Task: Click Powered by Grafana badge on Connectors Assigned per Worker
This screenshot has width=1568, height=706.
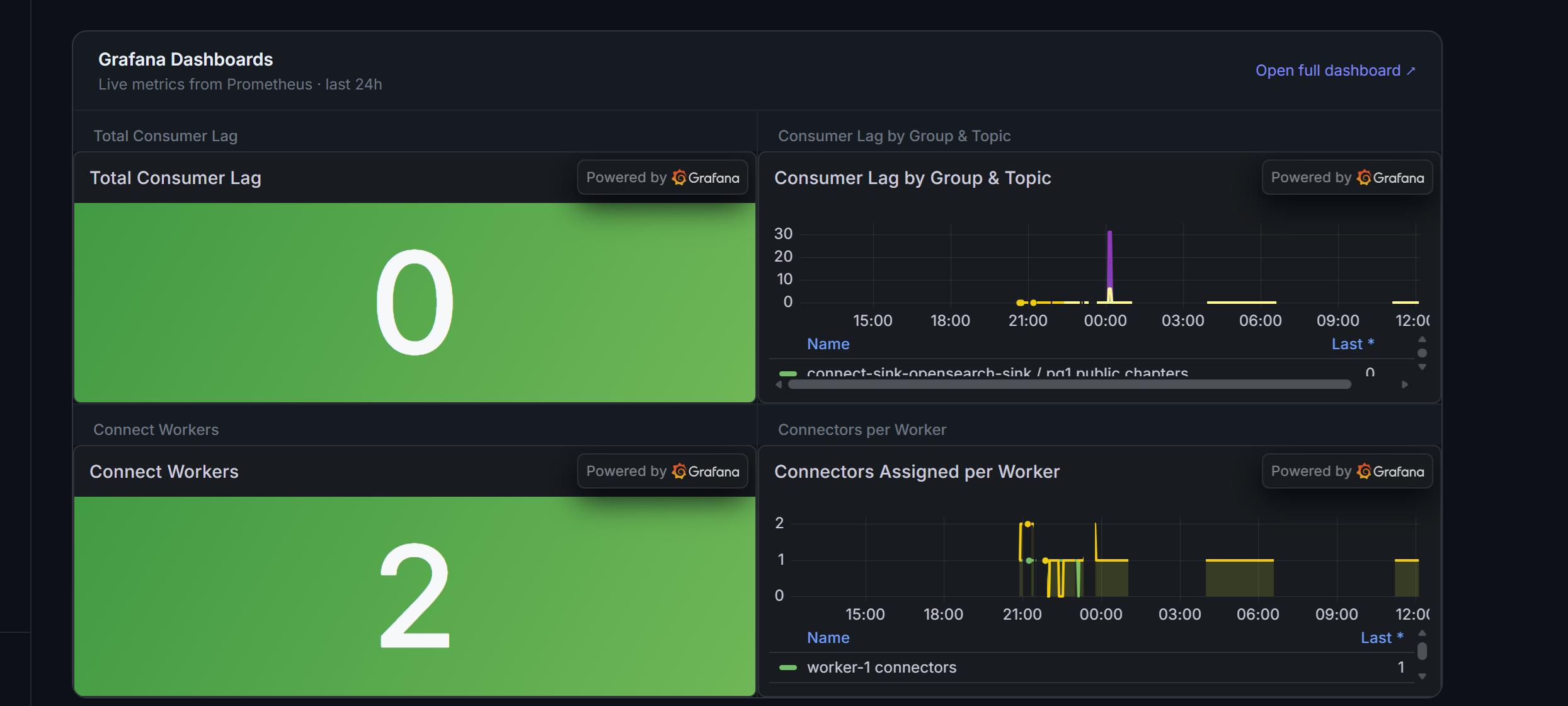Action: pyautogui.click(x=1347, y=472)
